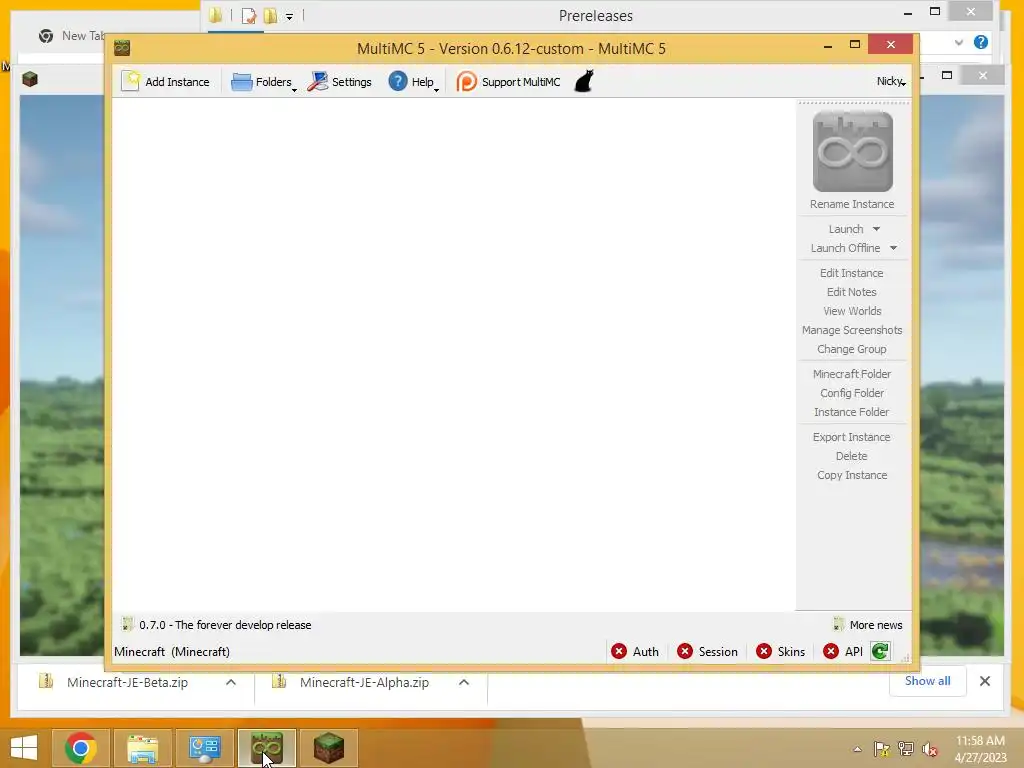Click new folder icon in Prereleases quick access toolbar
The width and height of the screenshot is (1024, 768).
point(270,16)
